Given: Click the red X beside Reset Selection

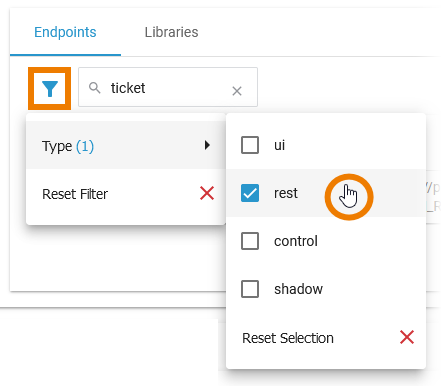Looking at the screenshot, I should tap(407, 337).
